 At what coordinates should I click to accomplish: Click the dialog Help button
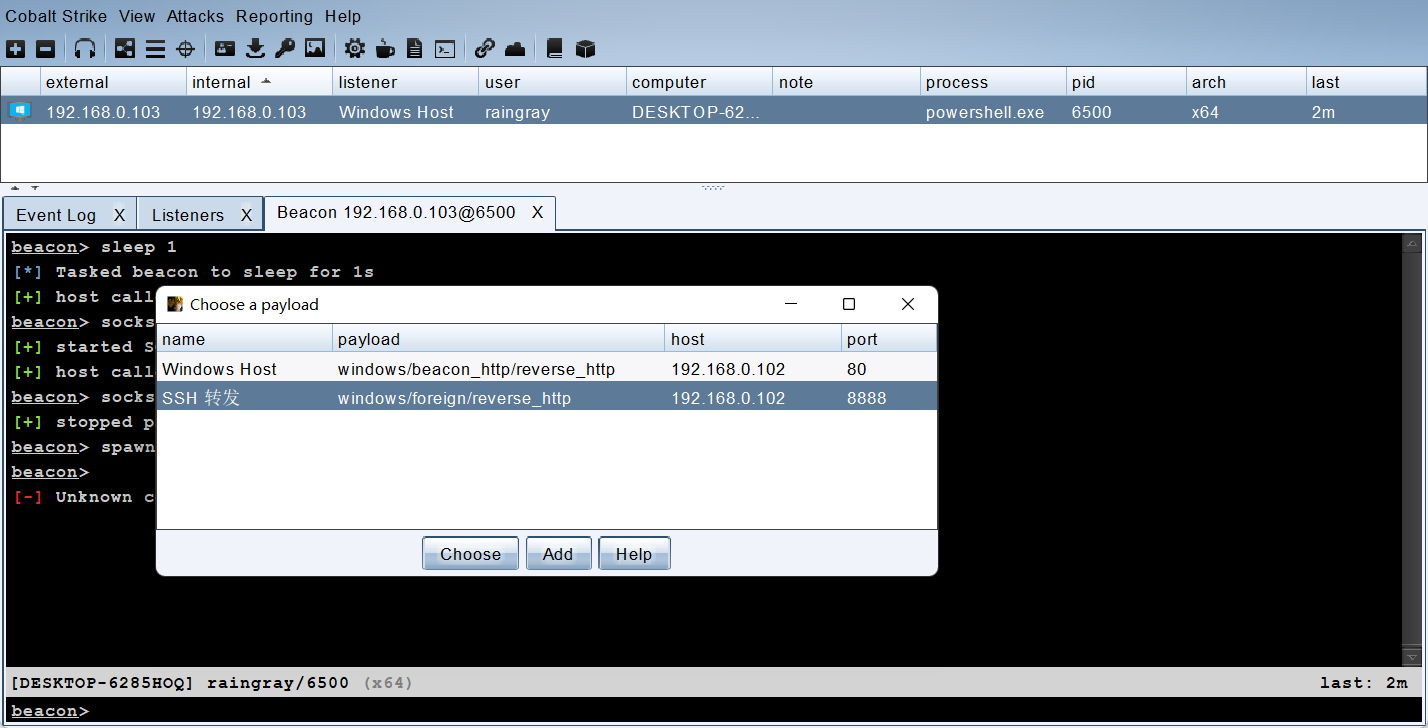[634, 554]
